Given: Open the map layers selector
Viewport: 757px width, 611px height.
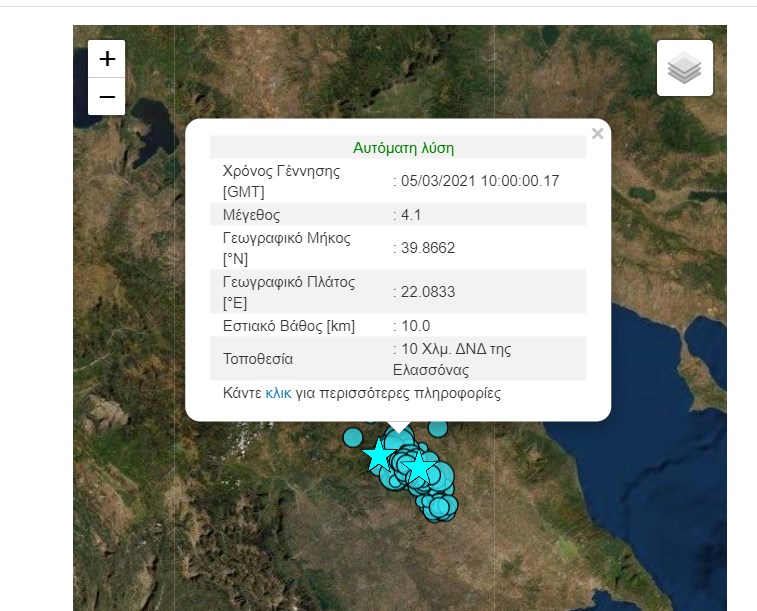Looking at the screenshot, I should click(684, 69).
